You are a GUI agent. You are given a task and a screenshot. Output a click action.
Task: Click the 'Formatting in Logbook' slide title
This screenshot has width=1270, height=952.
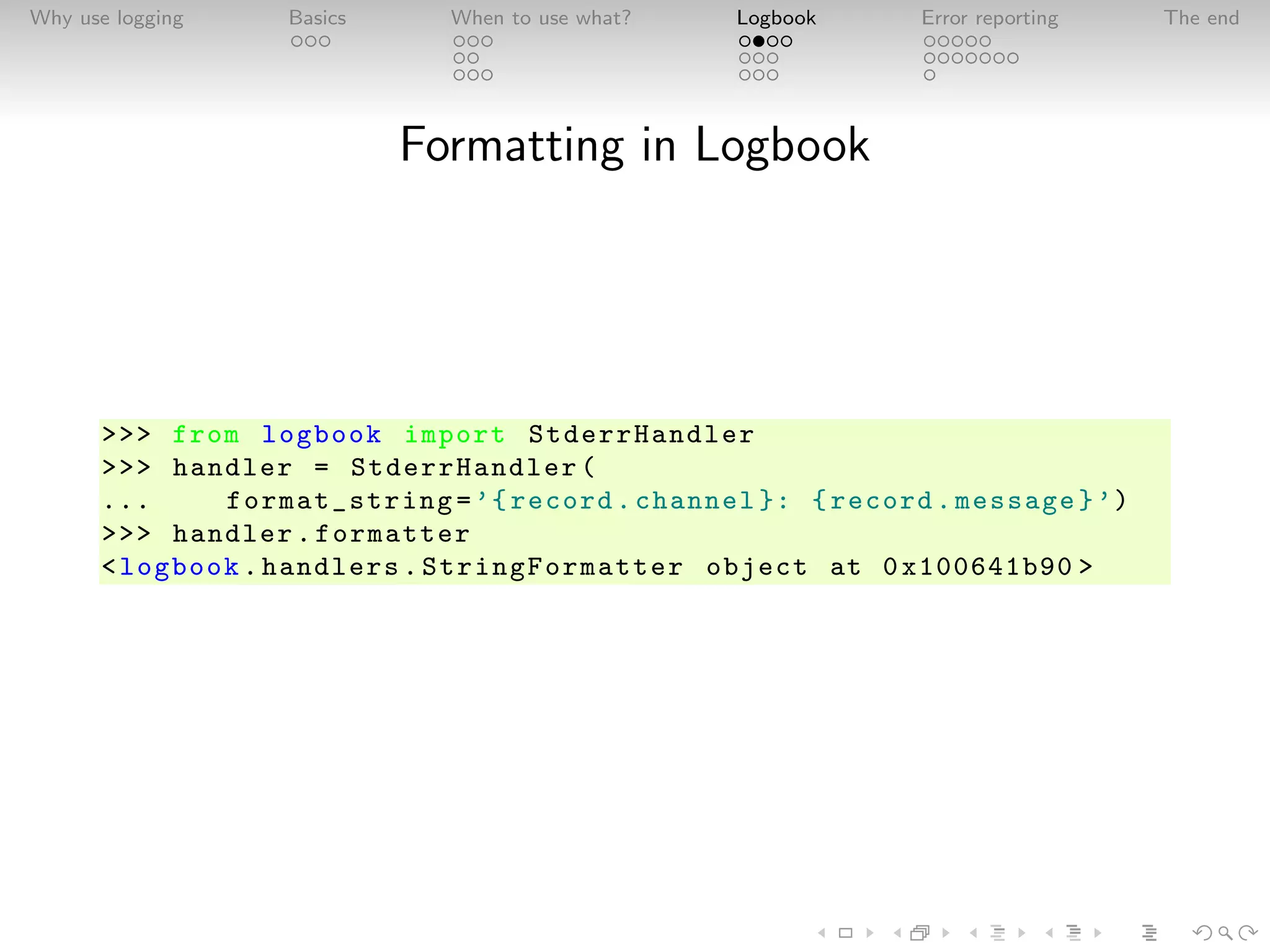[635, 145]
